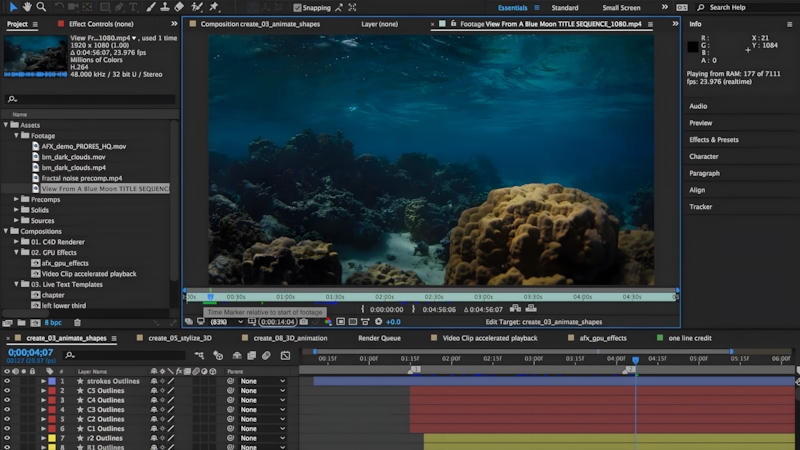800x450 pixels.
Task: Select the Rectangle shape tool
Action: pos(105,7)
